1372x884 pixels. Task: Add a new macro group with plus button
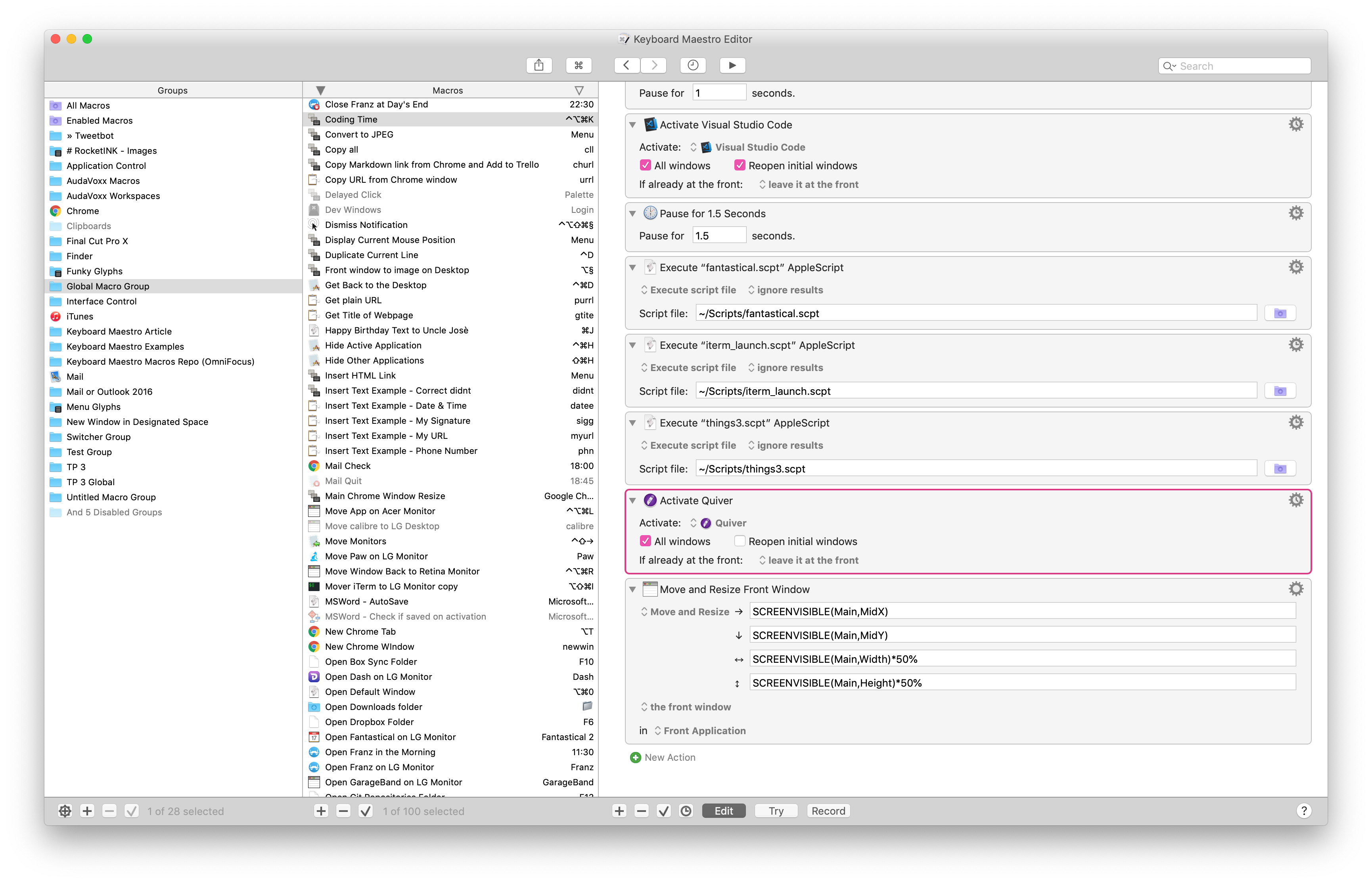coord(87,811)
